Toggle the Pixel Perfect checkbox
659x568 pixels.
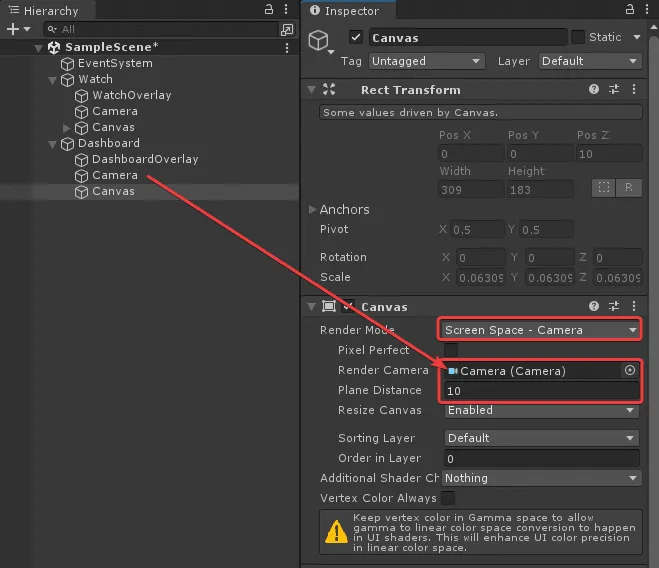(451, 350)
